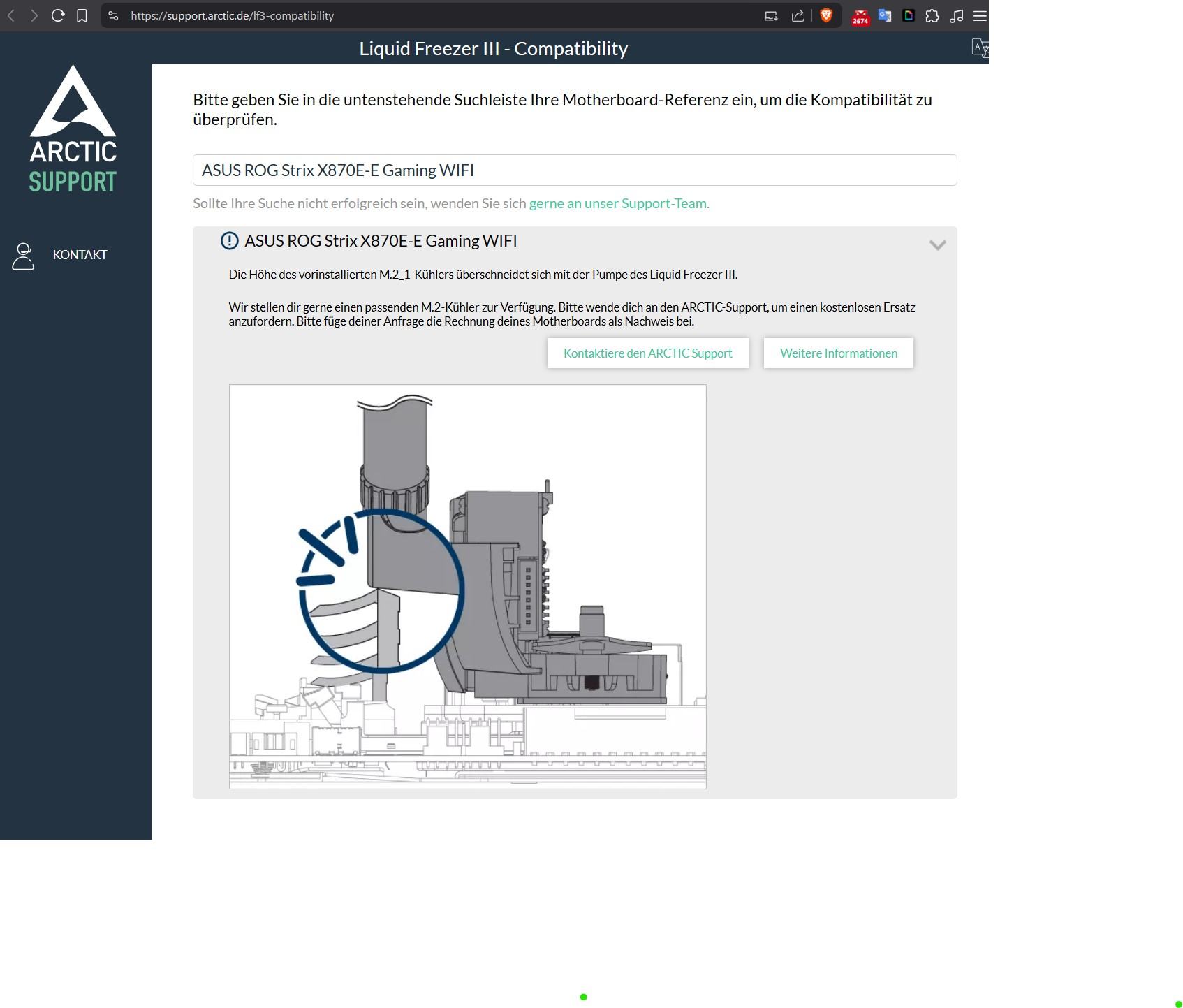Open extension with 2674 badge
Screen dimensions: 1183x1008
[x=860, y=16]
